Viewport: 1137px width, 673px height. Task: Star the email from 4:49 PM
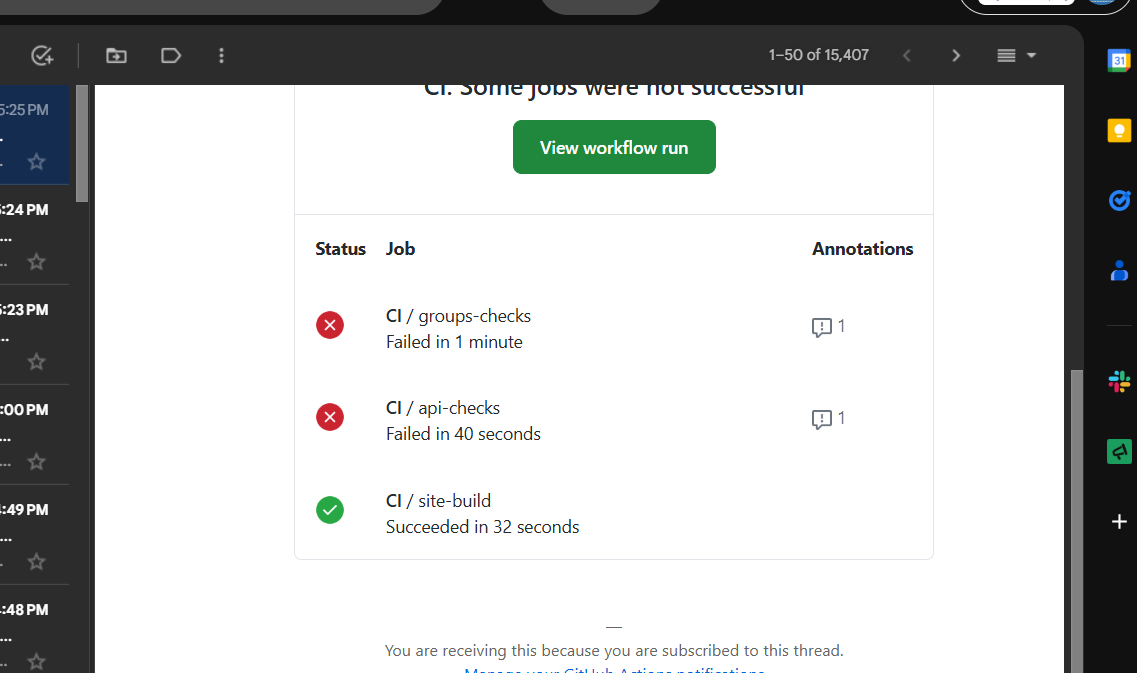click(36, 561)
